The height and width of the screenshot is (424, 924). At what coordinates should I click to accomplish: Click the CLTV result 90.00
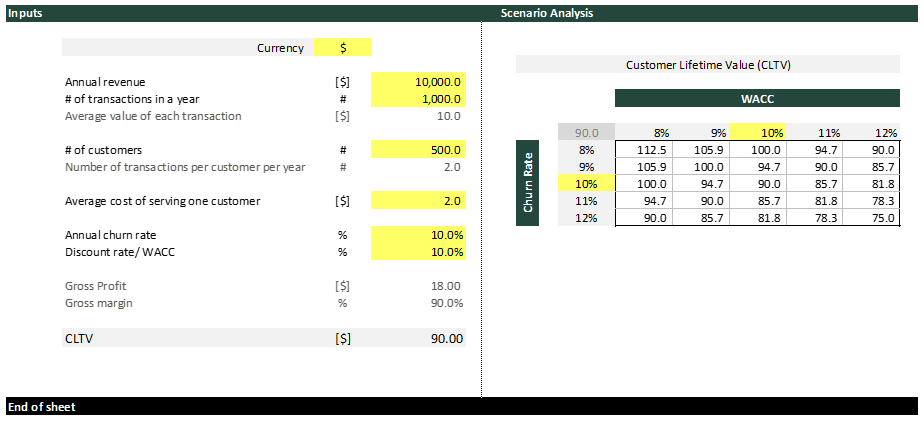coord(447,339)
